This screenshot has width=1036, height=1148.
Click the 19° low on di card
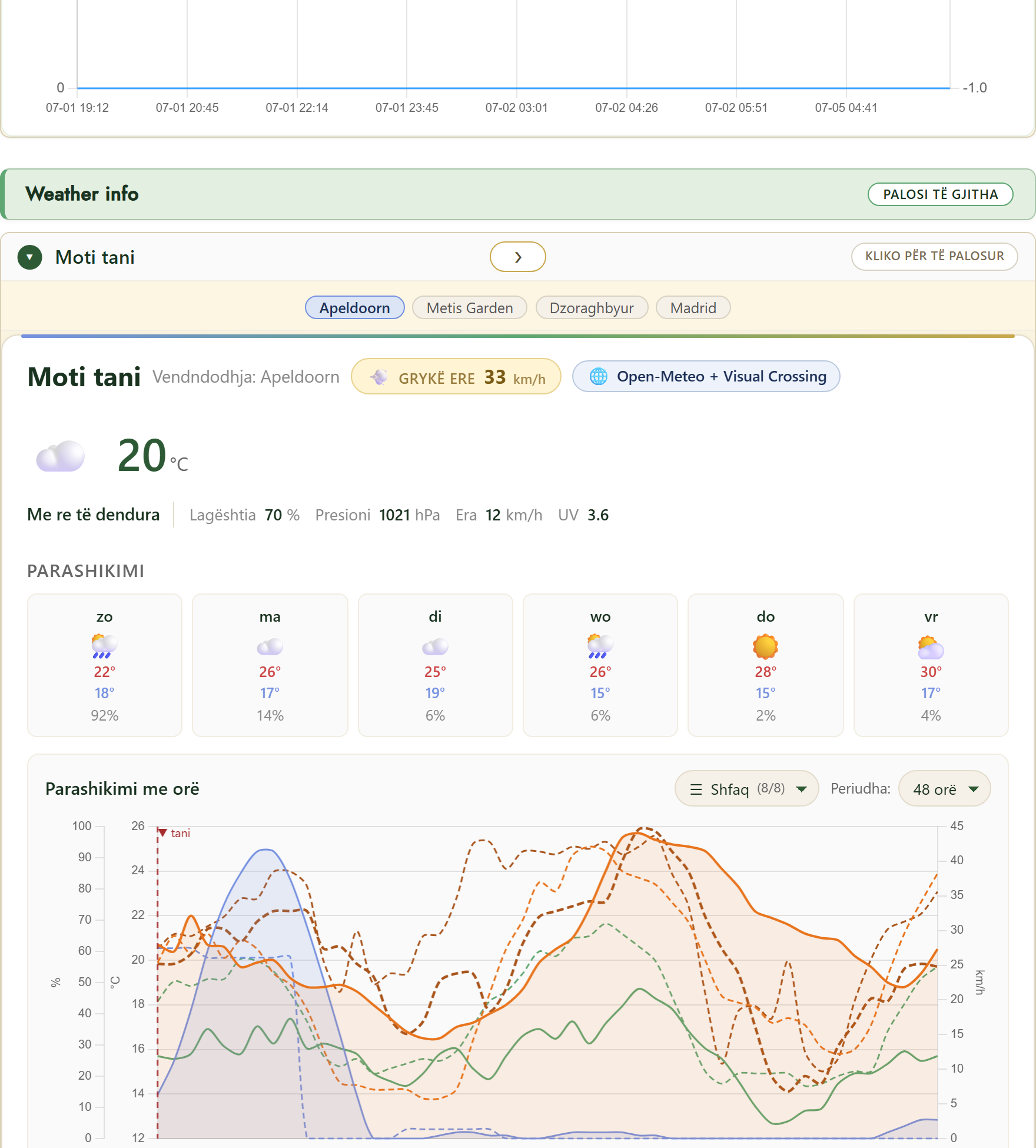point(435,694)
